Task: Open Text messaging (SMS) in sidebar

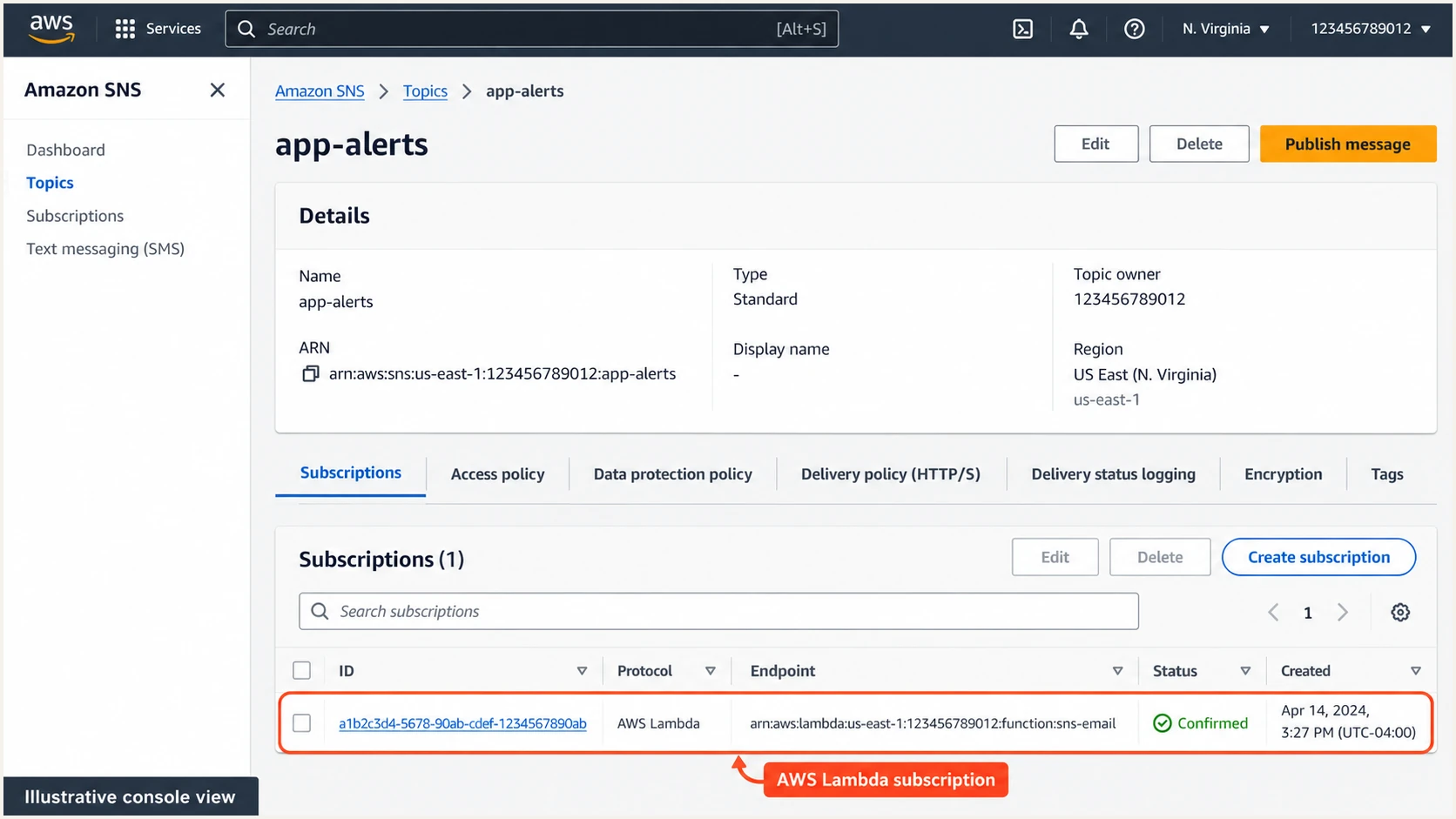Action: click(105, 249)
